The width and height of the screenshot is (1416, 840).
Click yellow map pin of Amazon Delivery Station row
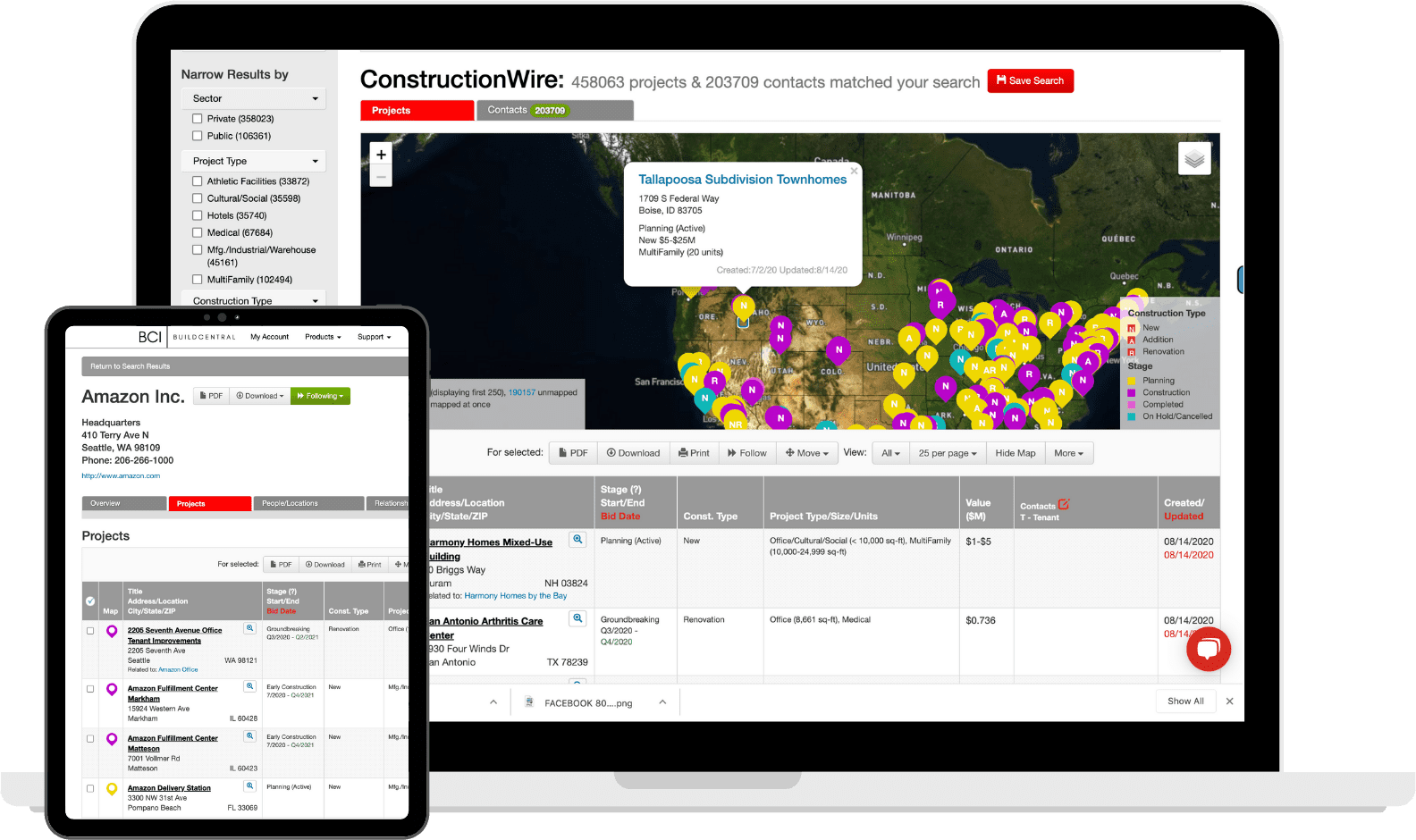tap(112, 789)
